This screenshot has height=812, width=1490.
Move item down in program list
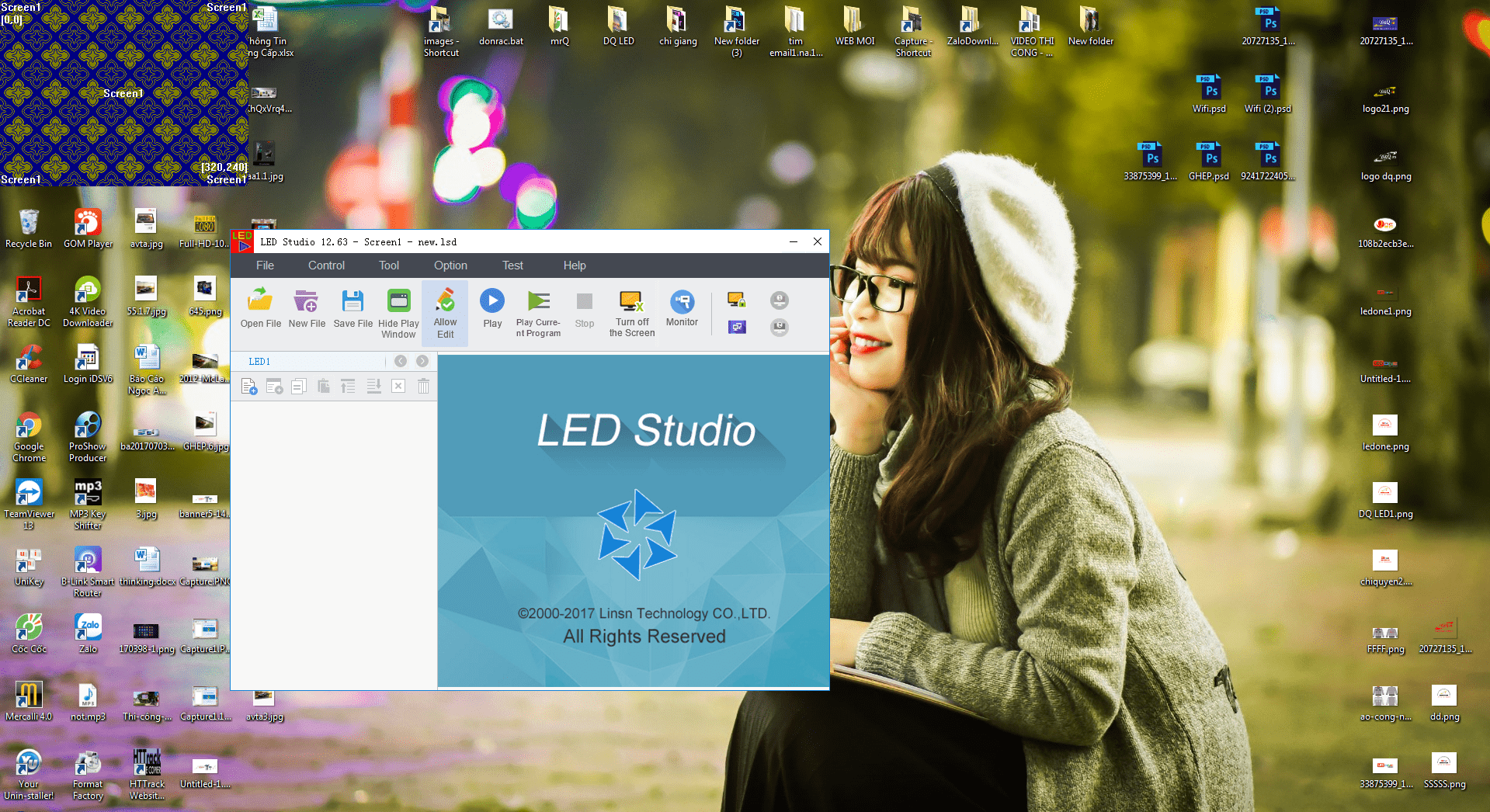[x=373, y=386]
